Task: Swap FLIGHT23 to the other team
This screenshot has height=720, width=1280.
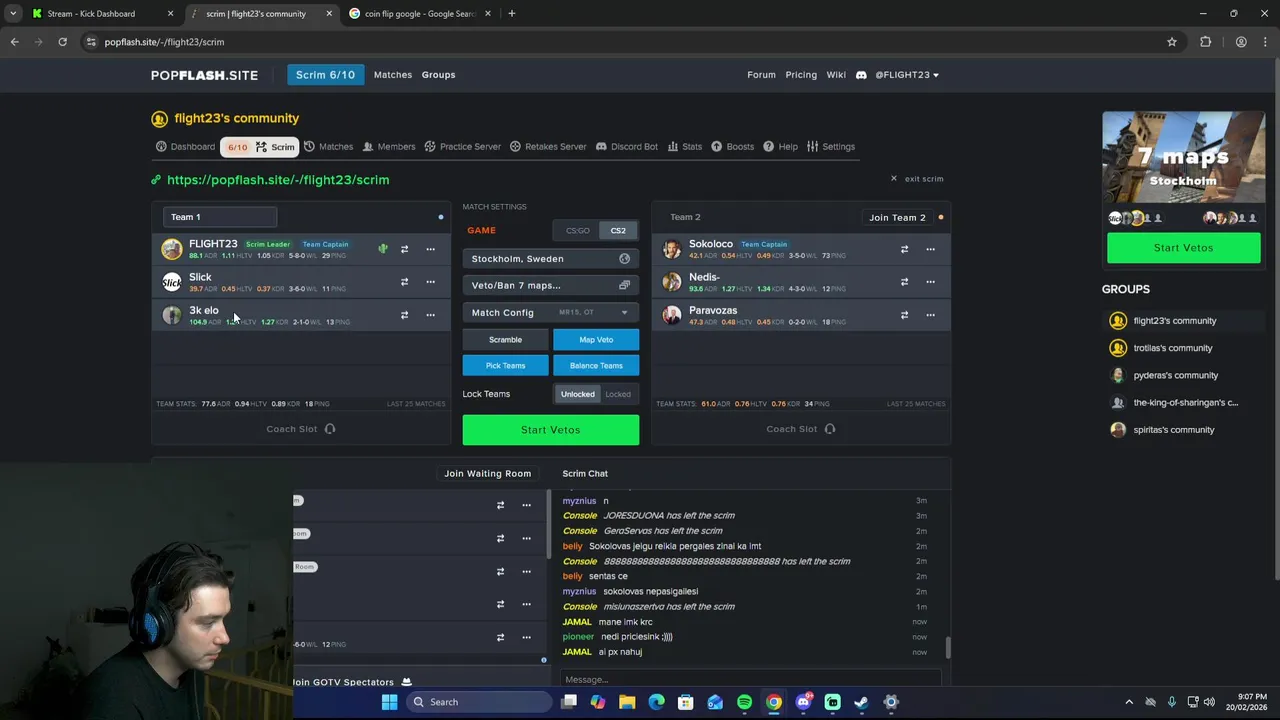Action: tap(404, 249)
